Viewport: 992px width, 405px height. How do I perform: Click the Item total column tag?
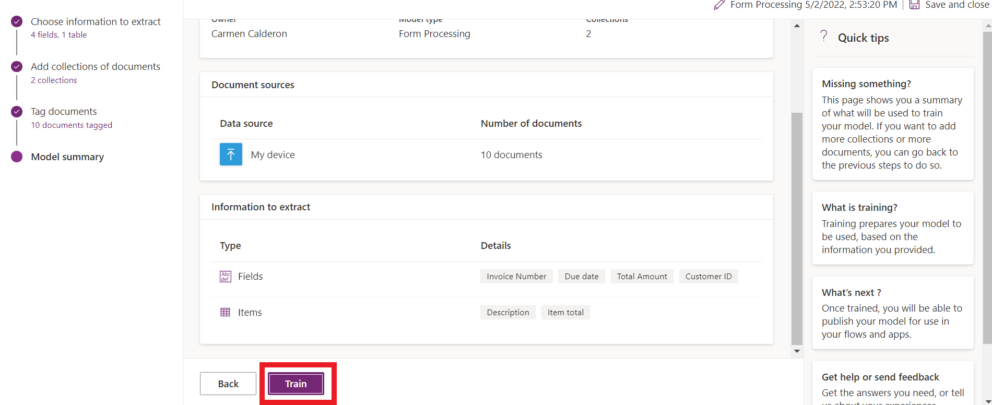[567, 312]
